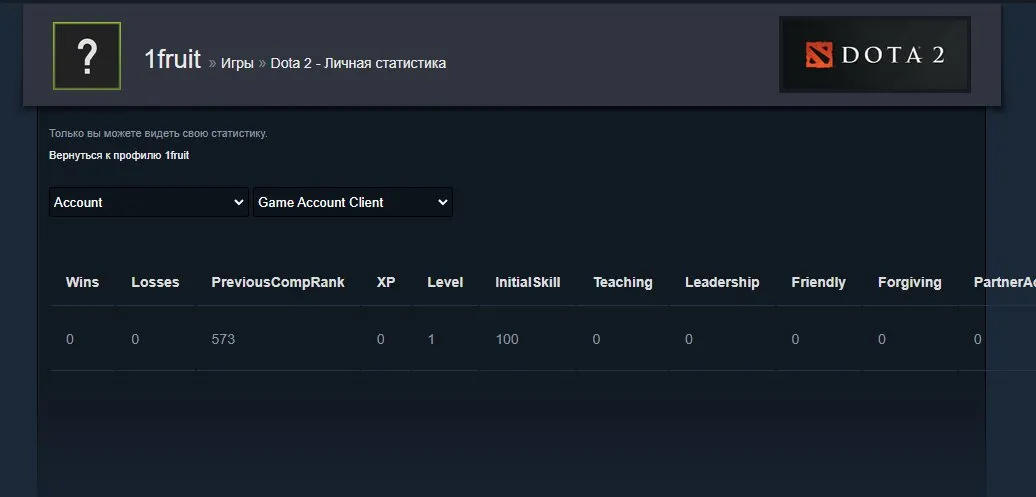Click the Game Account Client chevron arrow
1036x497 pixels.
click(x=443, y=203)
